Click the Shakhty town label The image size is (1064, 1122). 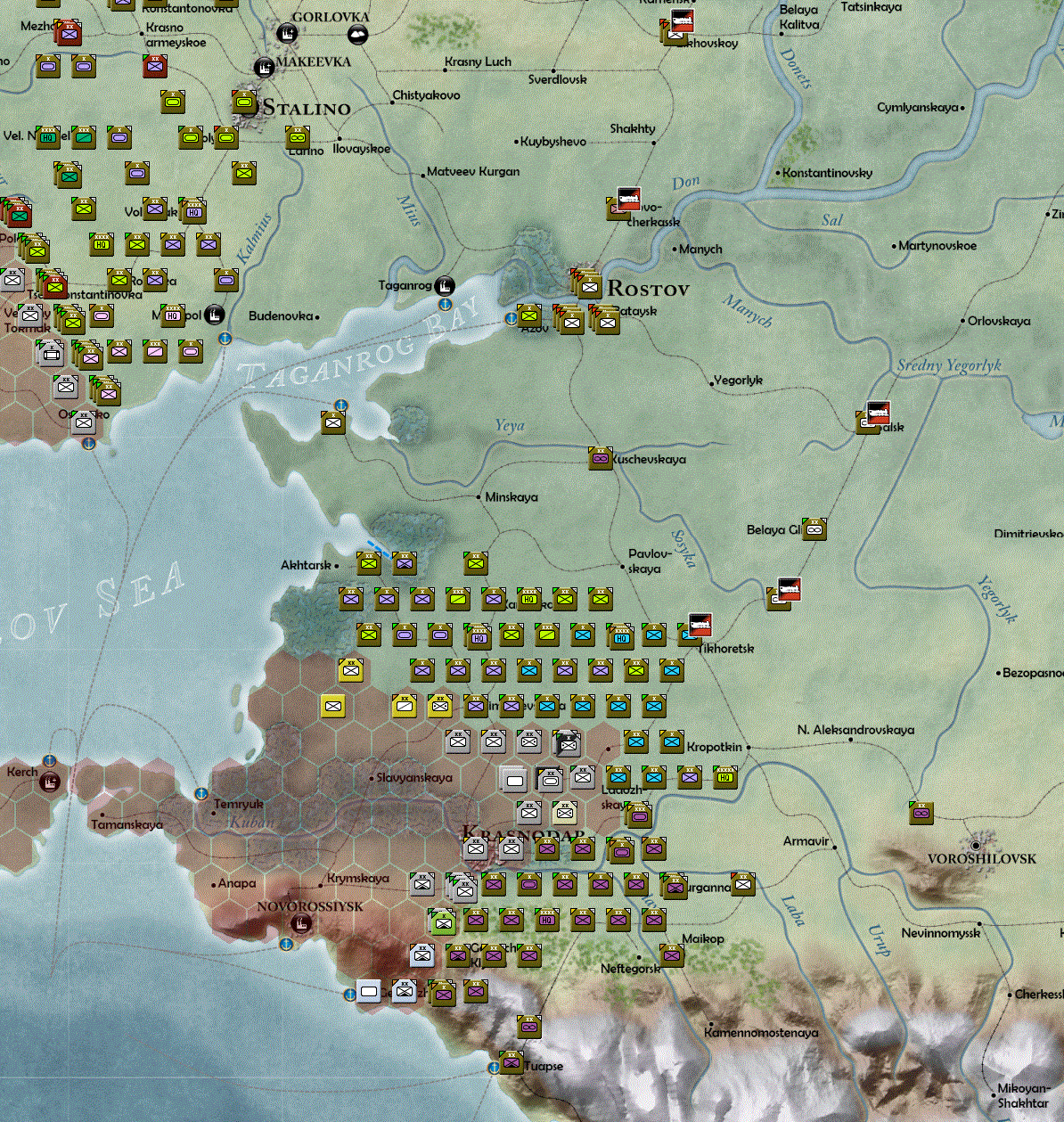point(633,129)
